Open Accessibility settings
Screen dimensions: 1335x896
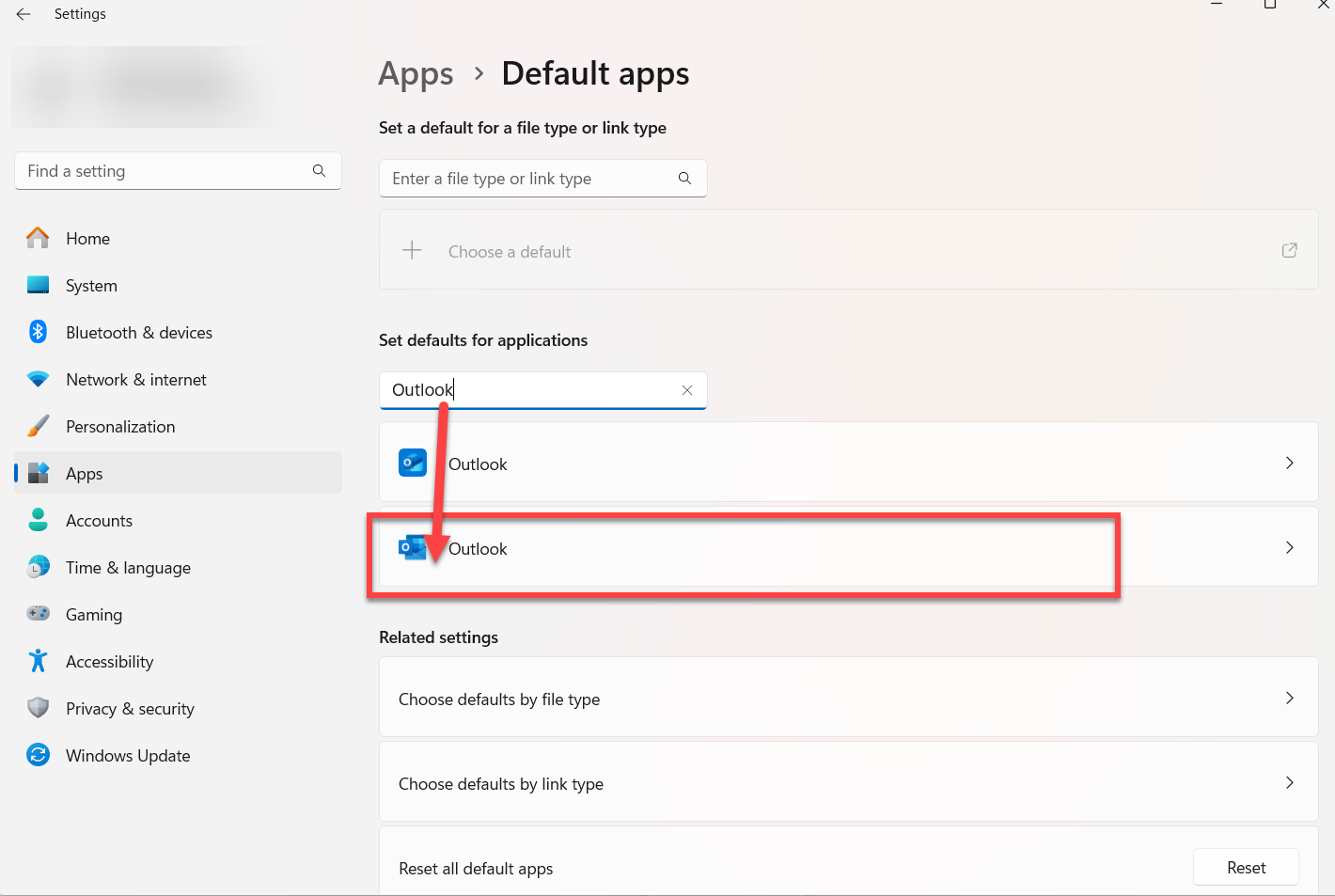(x=179, y=661)
